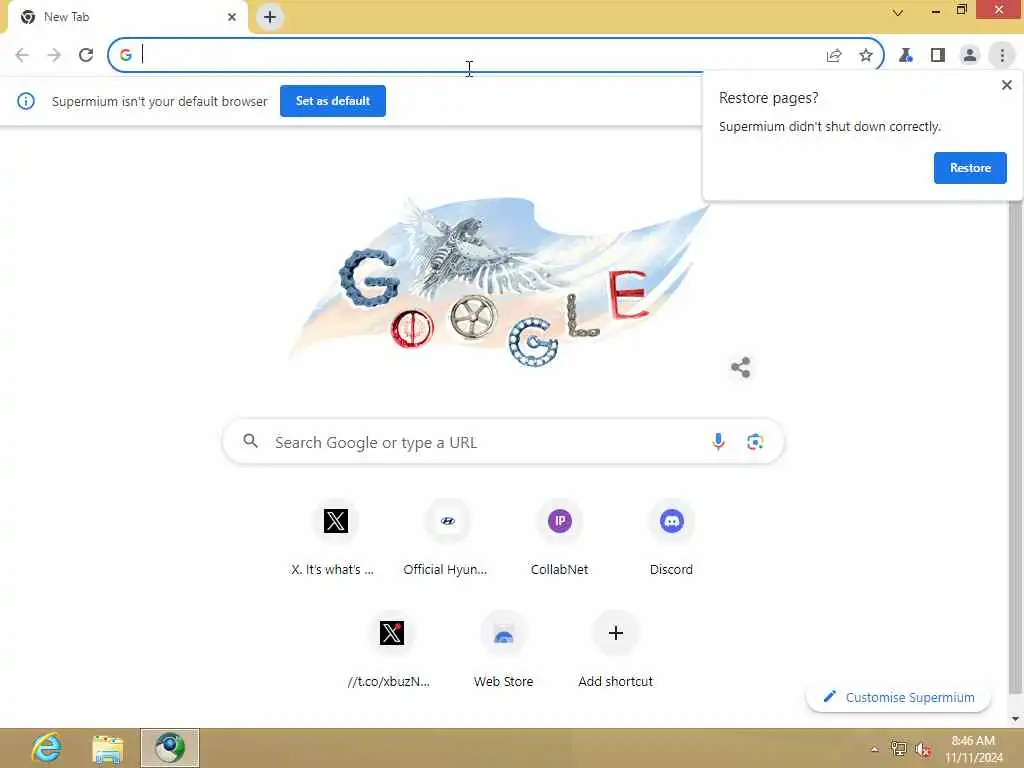
Task: Show hidden tray icons
Action: [x=874, y=749]
